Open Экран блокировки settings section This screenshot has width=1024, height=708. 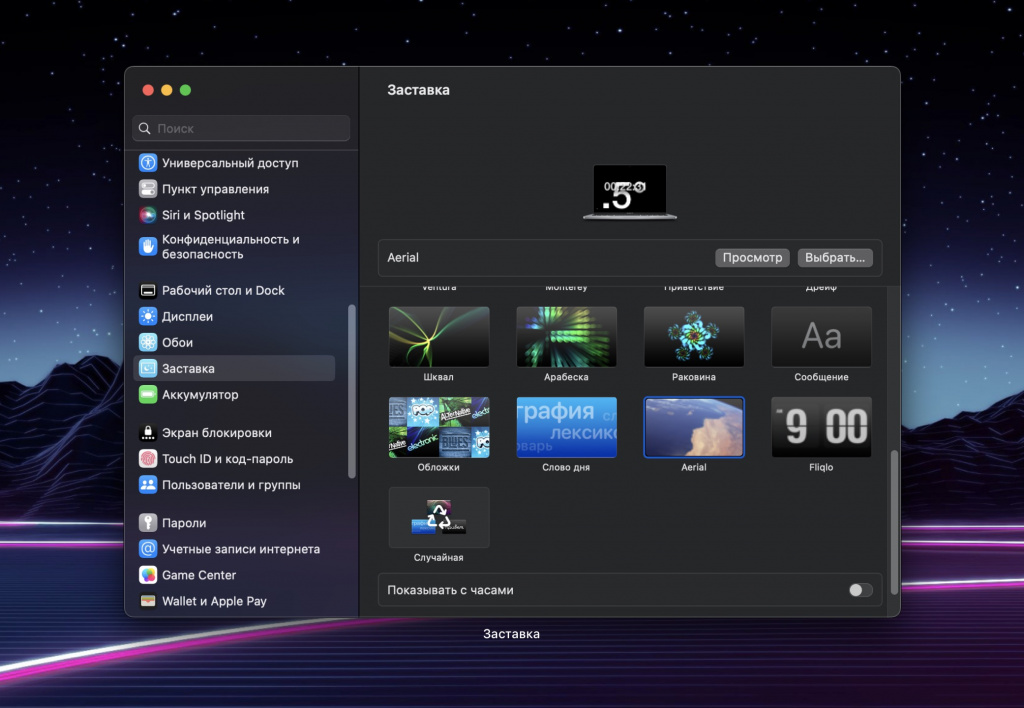(216, 433)
